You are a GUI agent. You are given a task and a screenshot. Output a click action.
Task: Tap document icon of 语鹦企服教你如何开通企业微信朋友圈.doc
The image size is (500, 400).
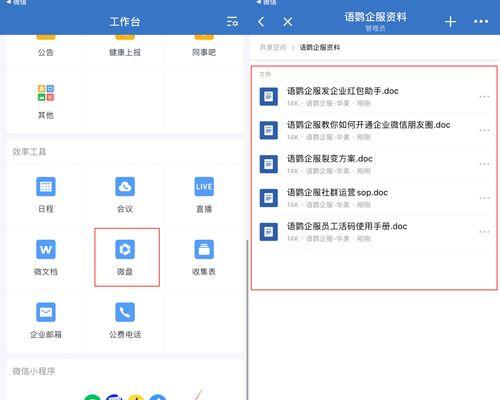[x=269, y=130]
